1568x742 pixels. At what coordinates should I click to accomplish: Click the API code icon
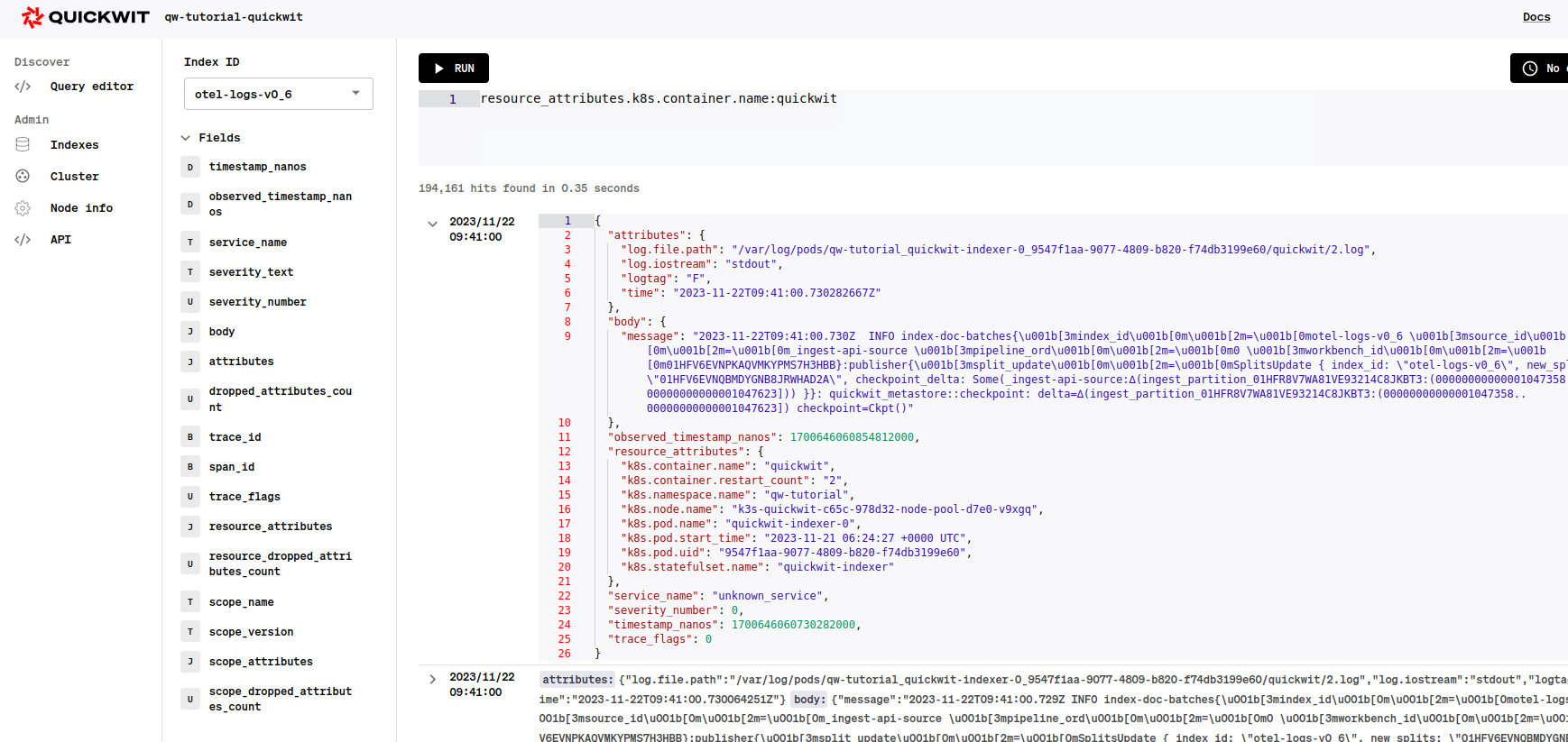pos(23,240)
